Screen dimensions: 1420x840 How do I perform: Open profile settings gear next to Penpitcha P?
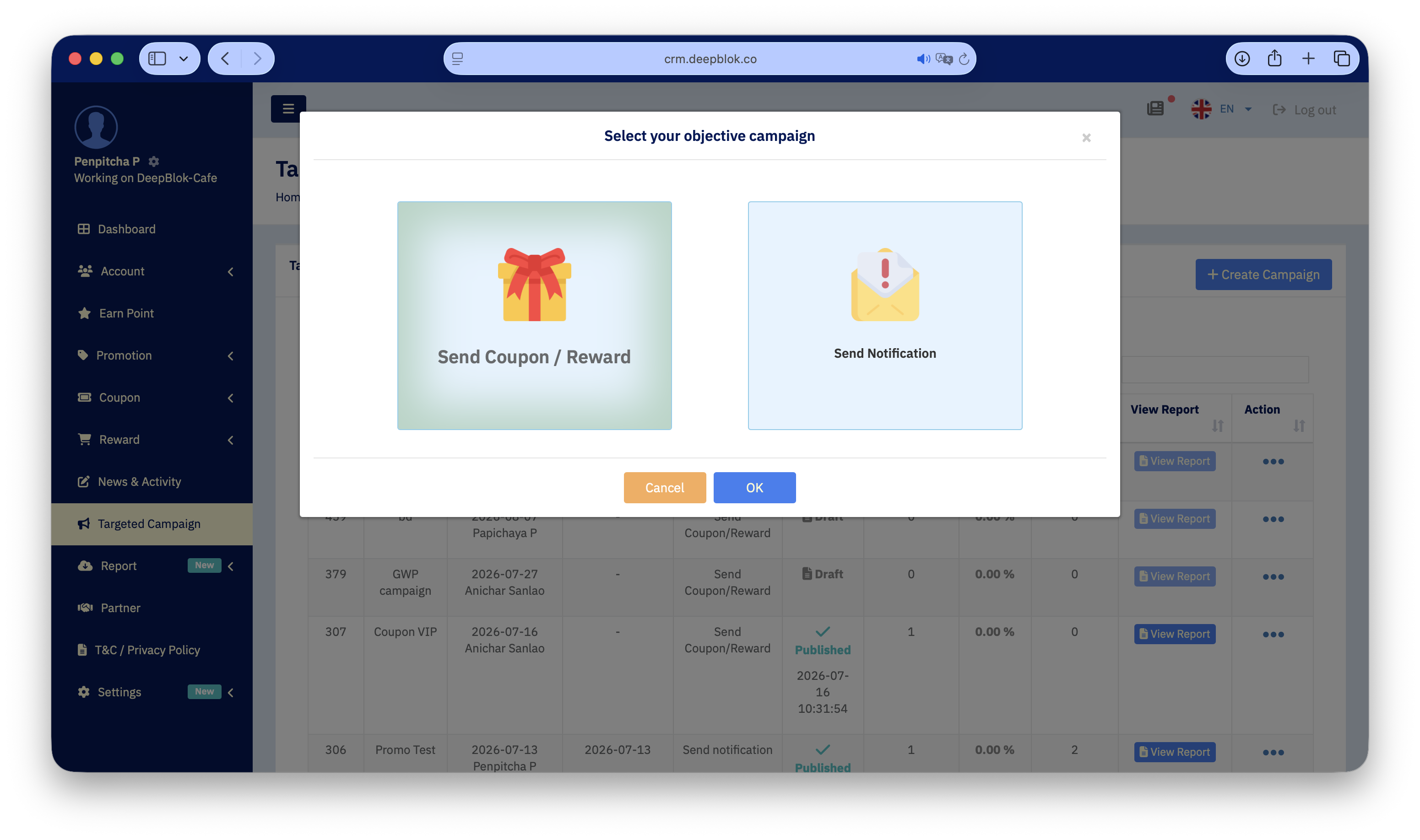click(153, 162)
